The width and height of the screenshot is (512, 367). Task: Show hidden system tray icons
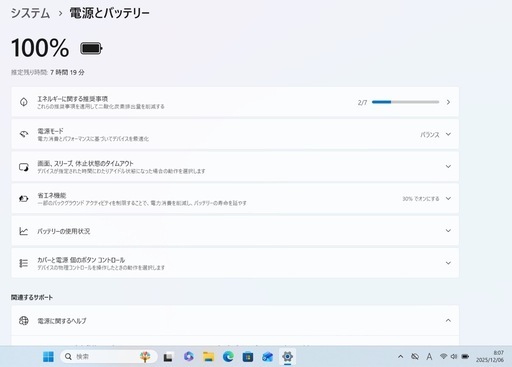(401, 357)
